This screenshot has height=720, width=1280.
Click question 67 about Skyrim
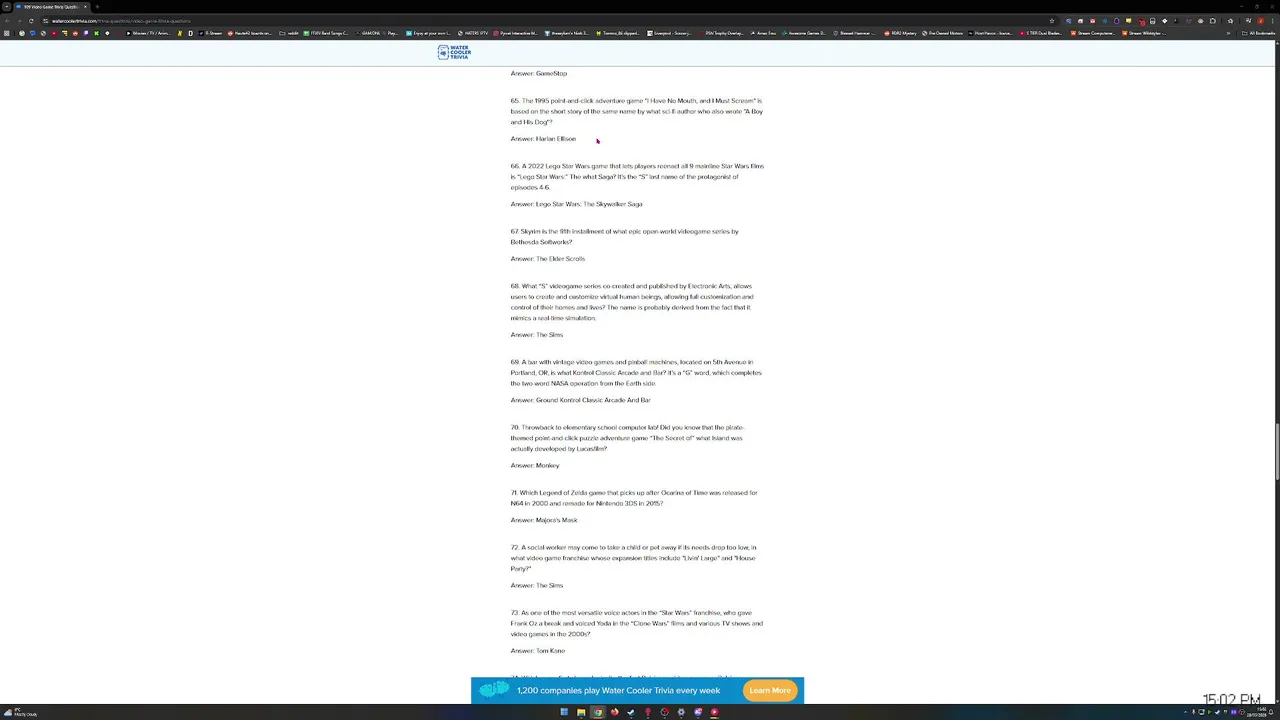pos(625,237)
